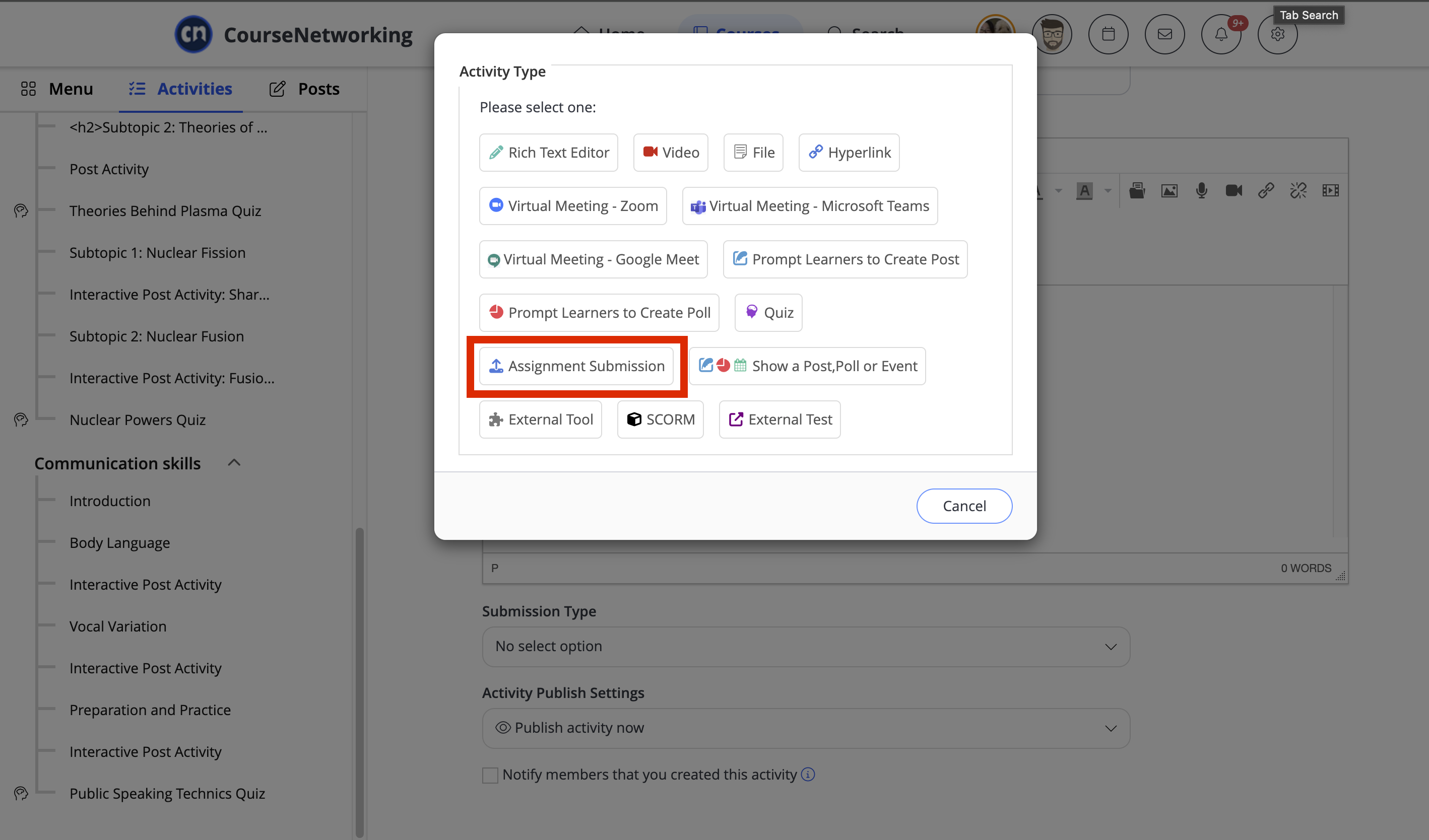Open the mail inbox icon
This screenshot has height=840, width=1429.
1164,34
